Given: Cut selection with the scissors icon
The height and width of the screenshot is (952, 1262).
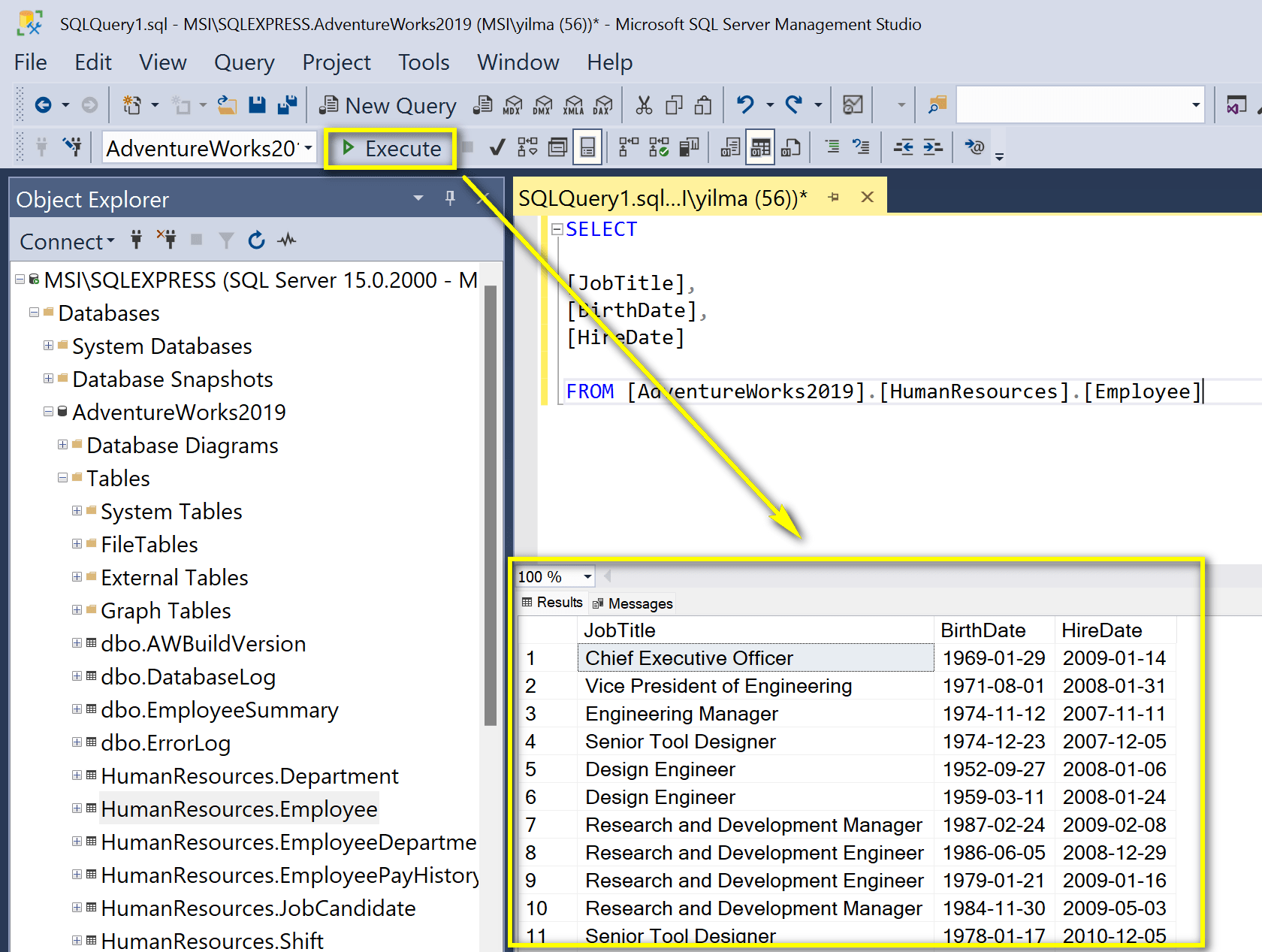Looking at the screenshot, I should pyautogui.click(x=644, y=105).
